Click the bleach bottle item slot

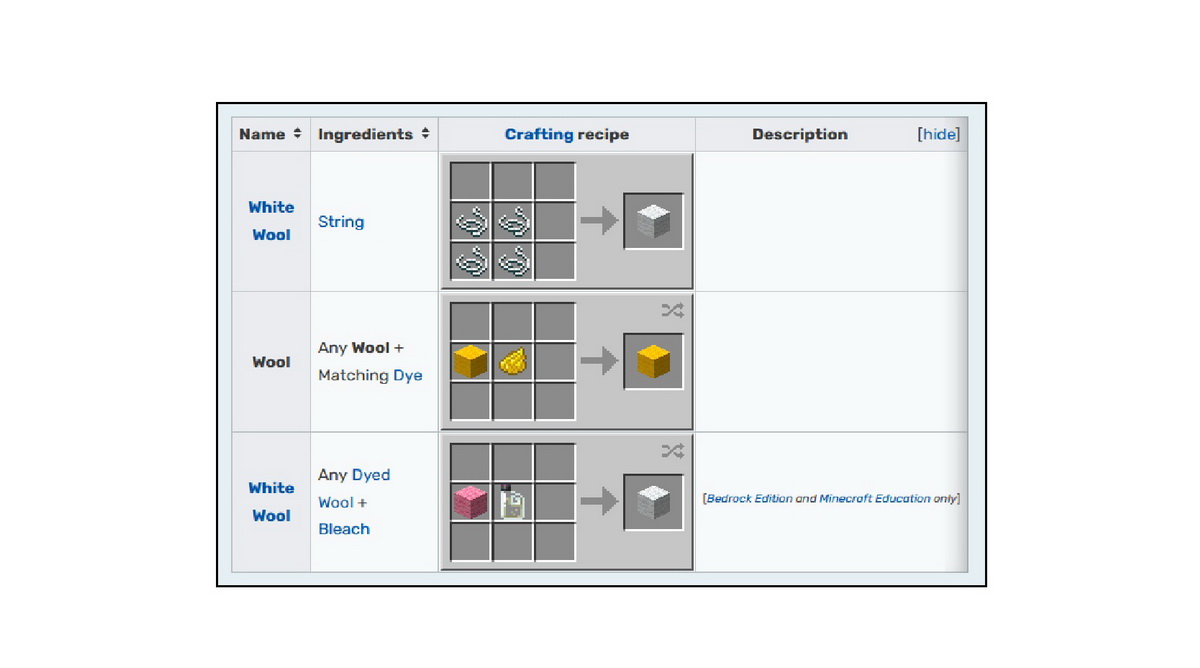pyautogui.click(x=513, y=502)
